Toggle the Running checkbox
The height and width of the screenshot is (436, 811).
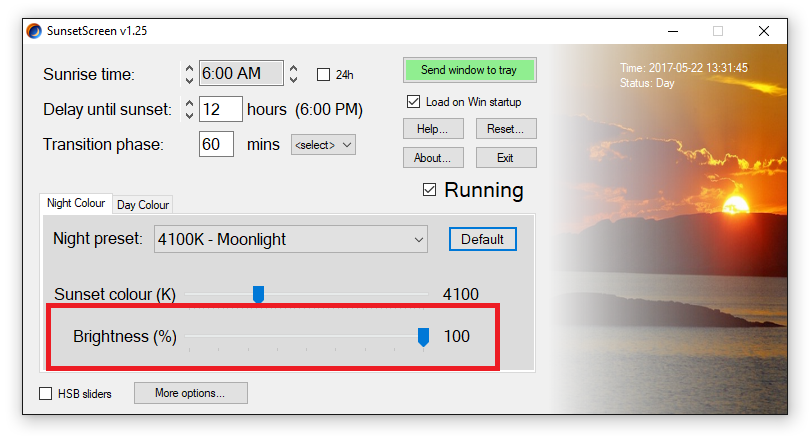click(x=429, y=190)
